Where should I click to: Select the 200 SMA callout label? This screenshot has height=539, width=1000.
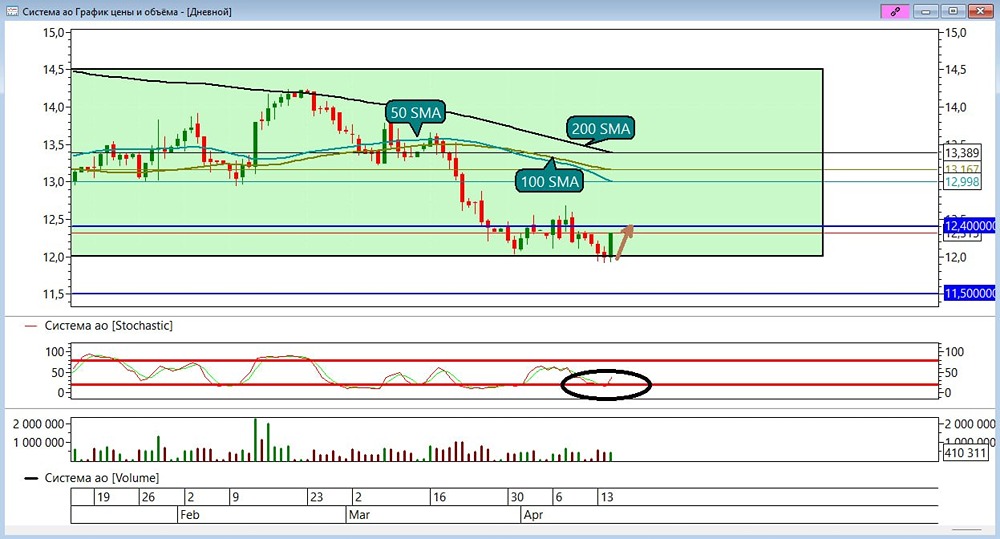(x=600, y=128)
